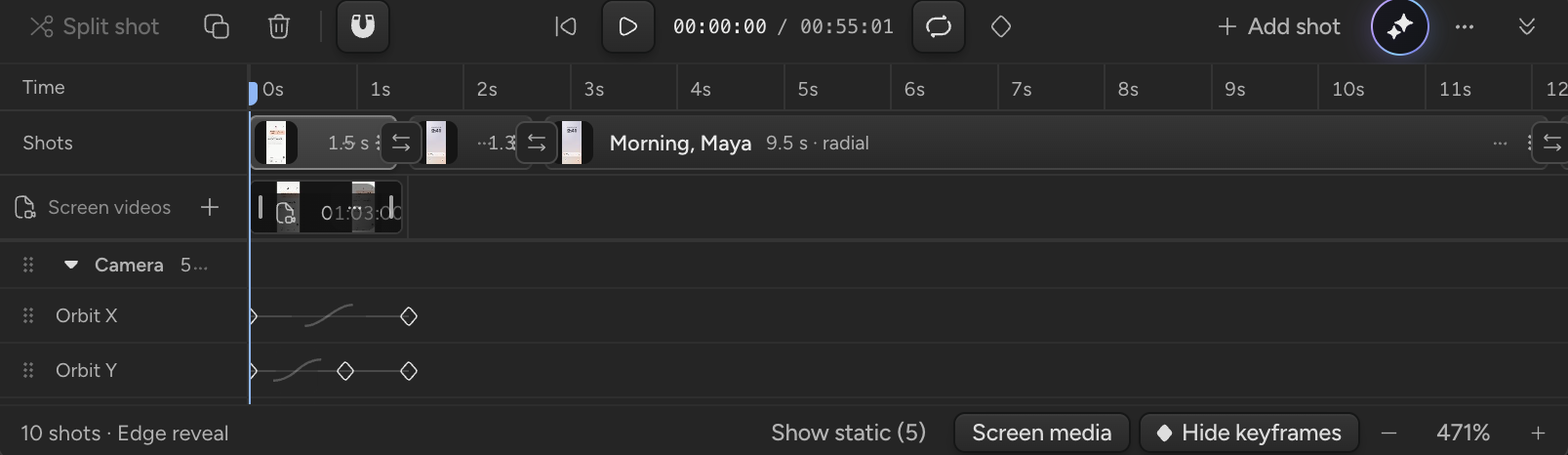Screen dimensions: 1568x455
Task: Click the 471% zoom level value
Action: (x=1463, y=433)
